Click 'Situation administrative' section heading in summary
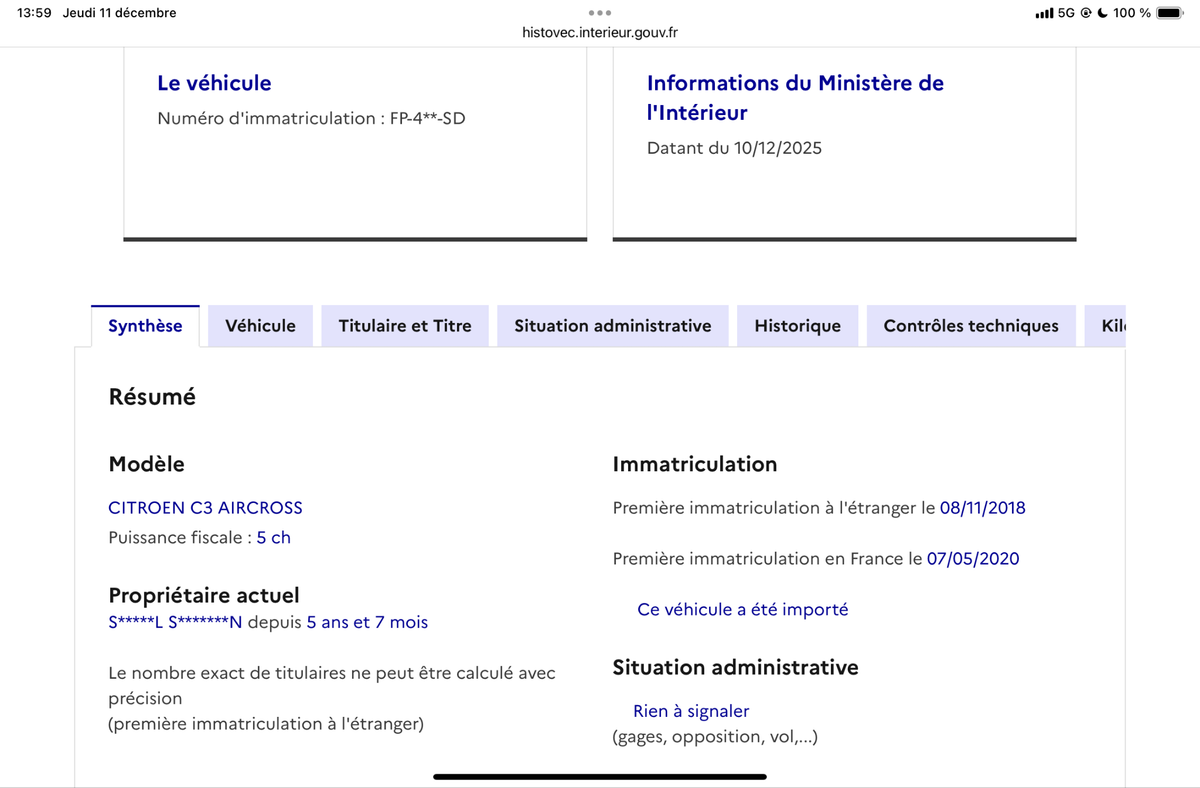 [735, 667]
